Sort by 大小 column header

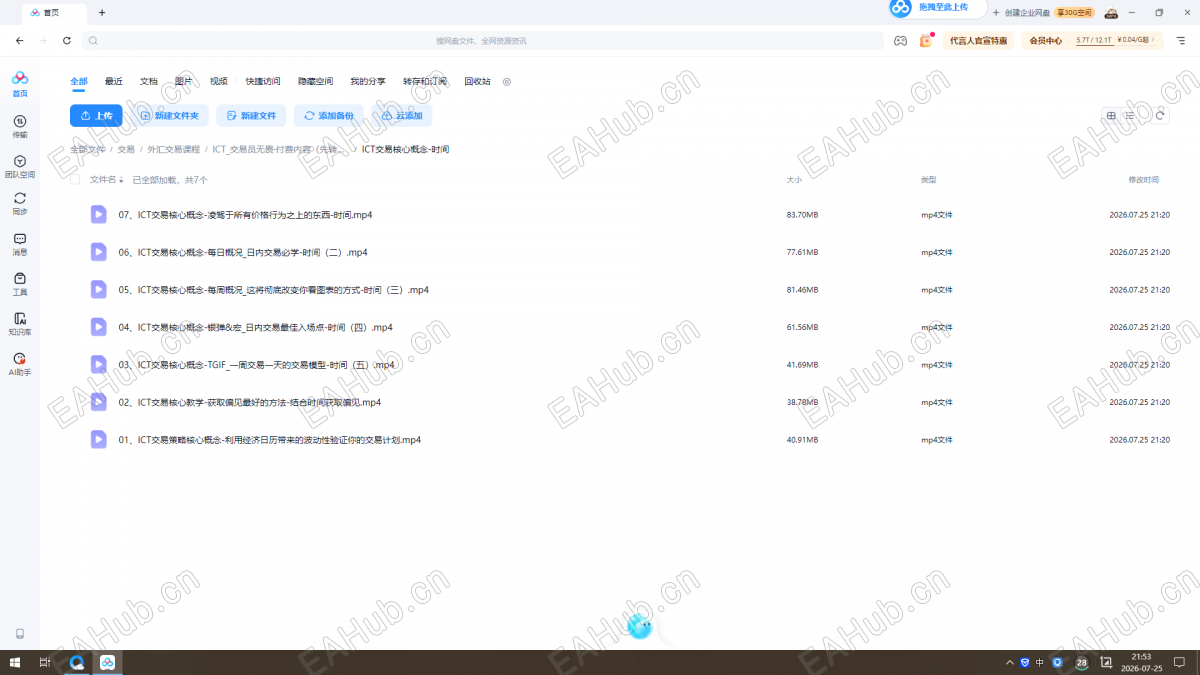click(x=794, y=180)
